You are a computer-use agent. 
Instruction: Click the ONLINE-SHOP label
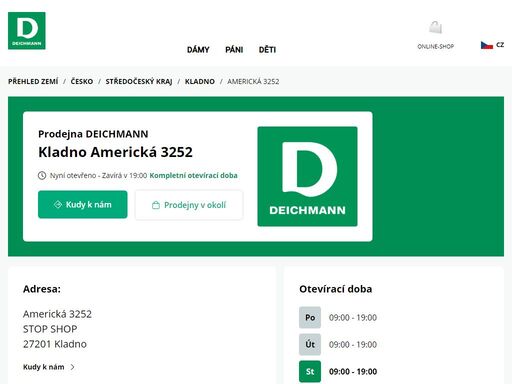point(435,46)
